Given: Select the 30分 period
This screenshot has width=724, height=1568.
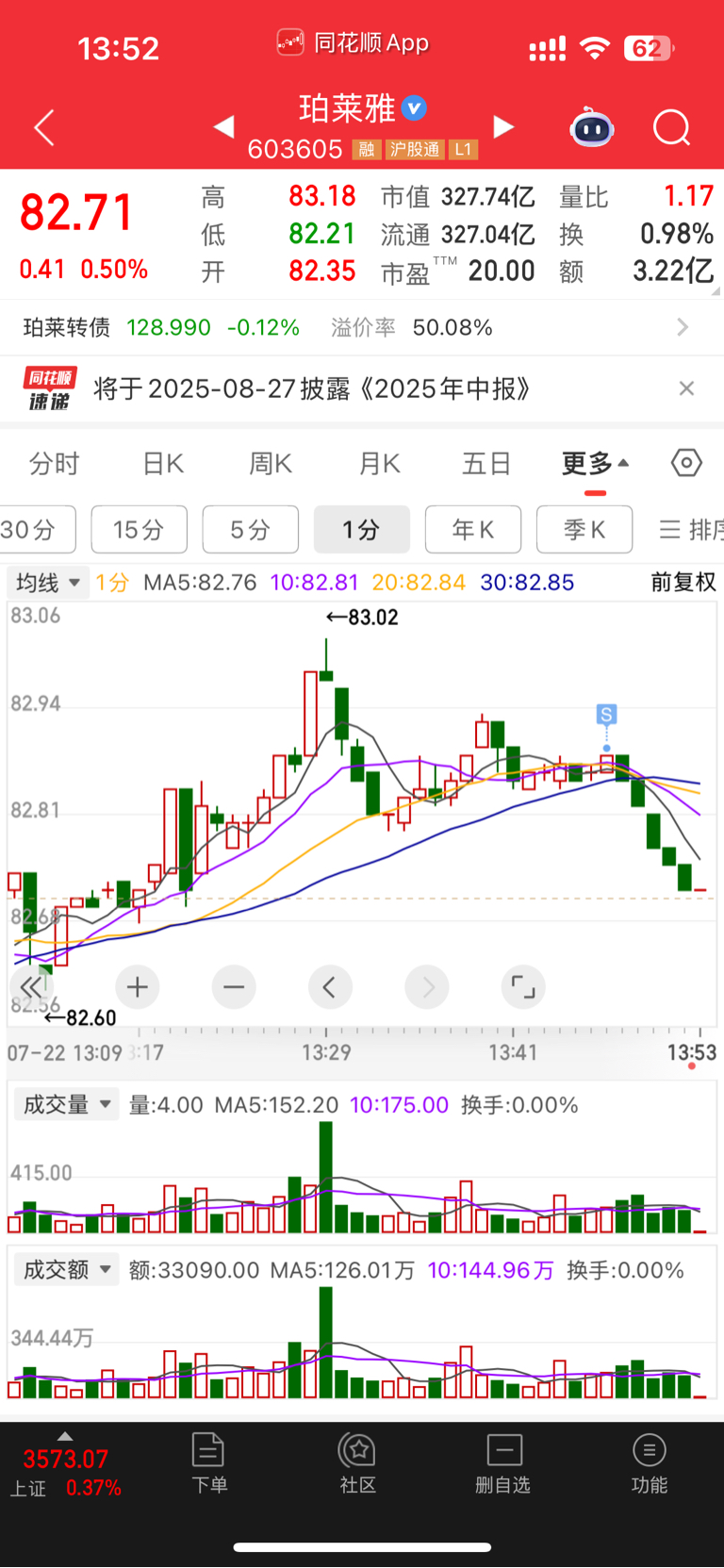Looking at the screenshot, I should 36,530.
